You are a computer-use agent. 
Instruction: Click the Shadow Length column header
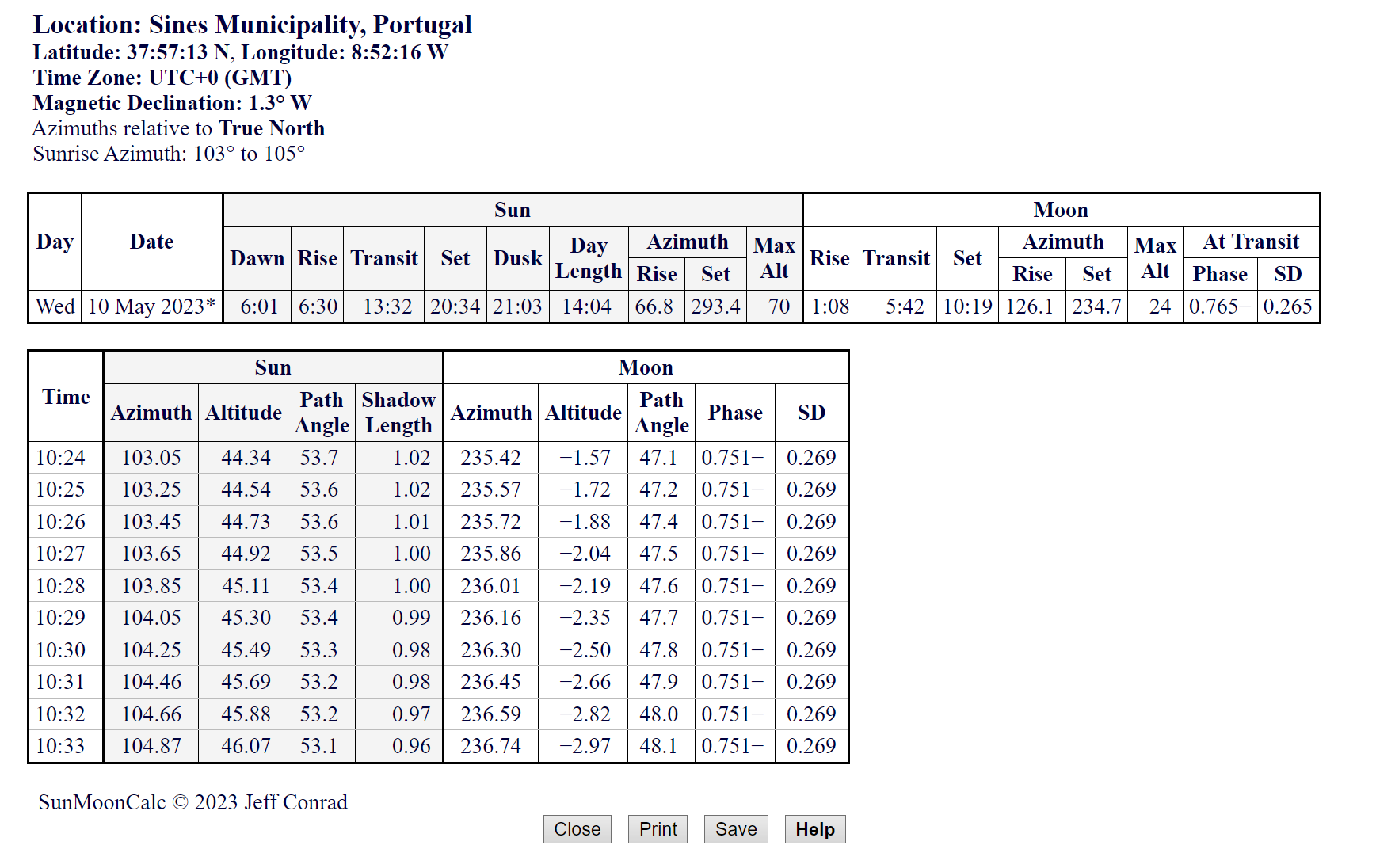tap(398, 413)
